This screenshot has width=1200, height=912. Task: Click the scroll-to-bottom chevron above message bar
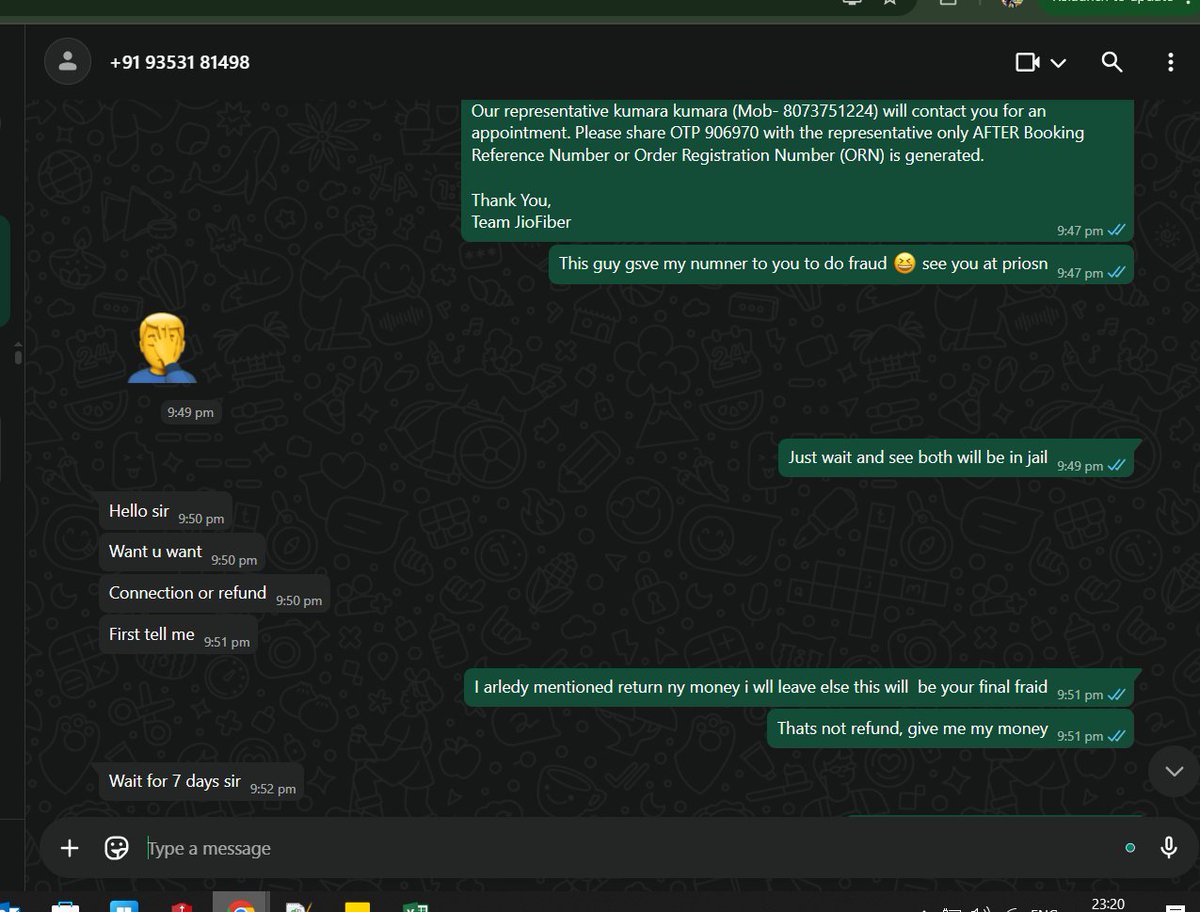pos(1173,771)
